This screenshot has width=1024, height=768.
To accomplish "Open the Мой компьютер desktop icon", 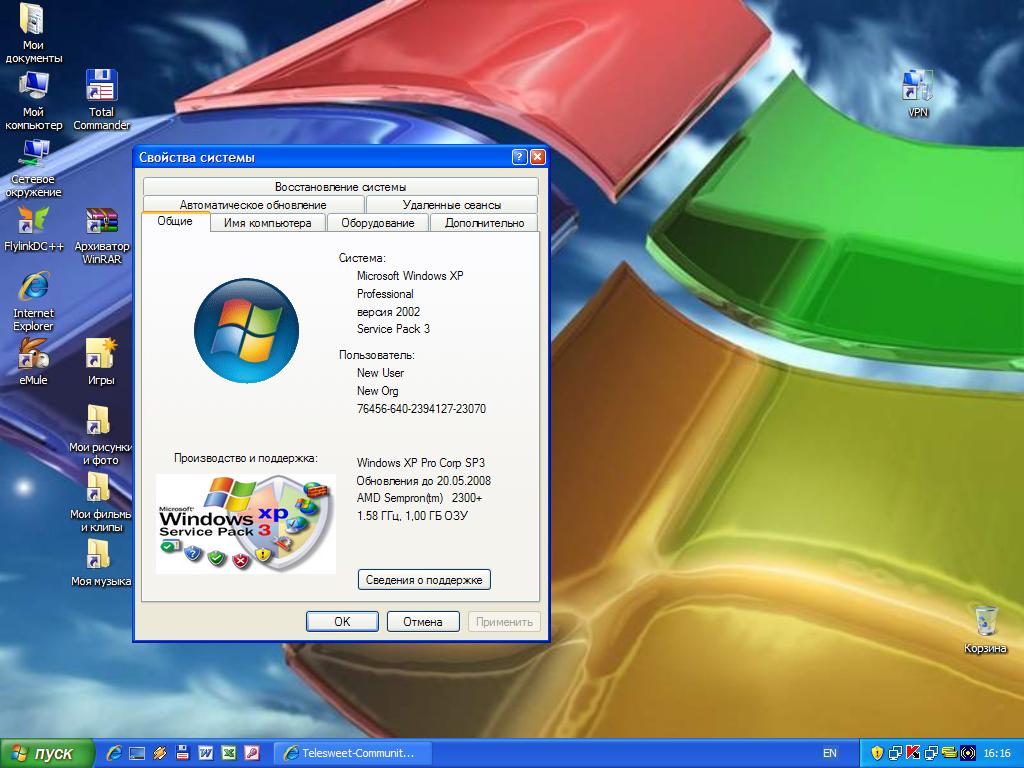I will pyautogui.click(x=33, y=87).
